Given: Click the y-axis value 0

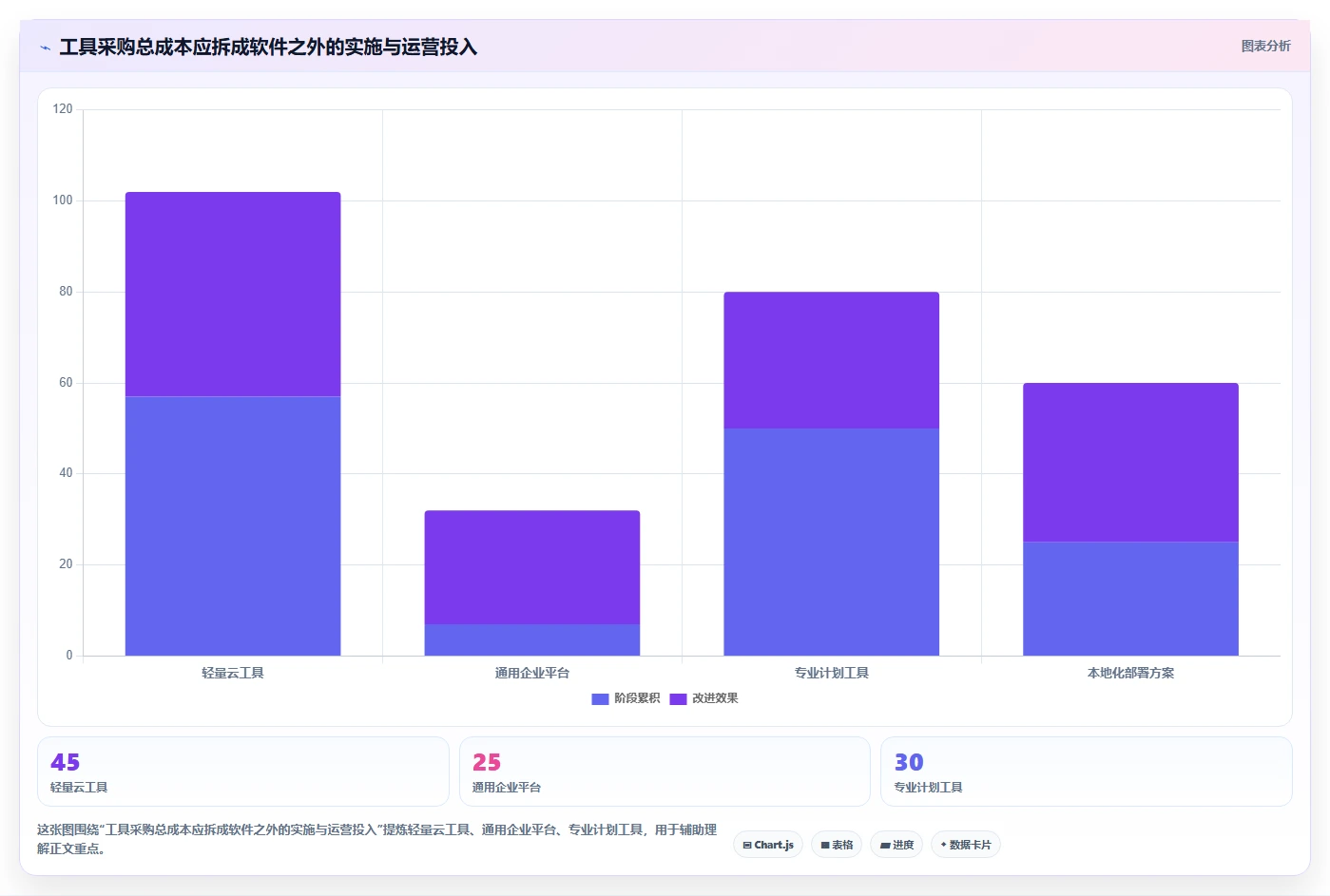Looking at the screenshot, I should 68,656.
